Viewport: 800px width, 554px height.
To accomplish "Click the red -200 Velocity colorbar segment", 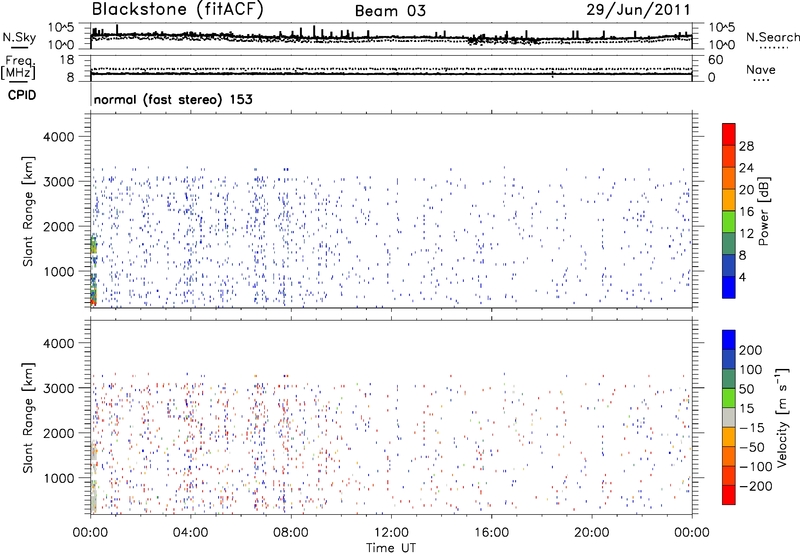I will pyautogui.click(x=729, y=495).
